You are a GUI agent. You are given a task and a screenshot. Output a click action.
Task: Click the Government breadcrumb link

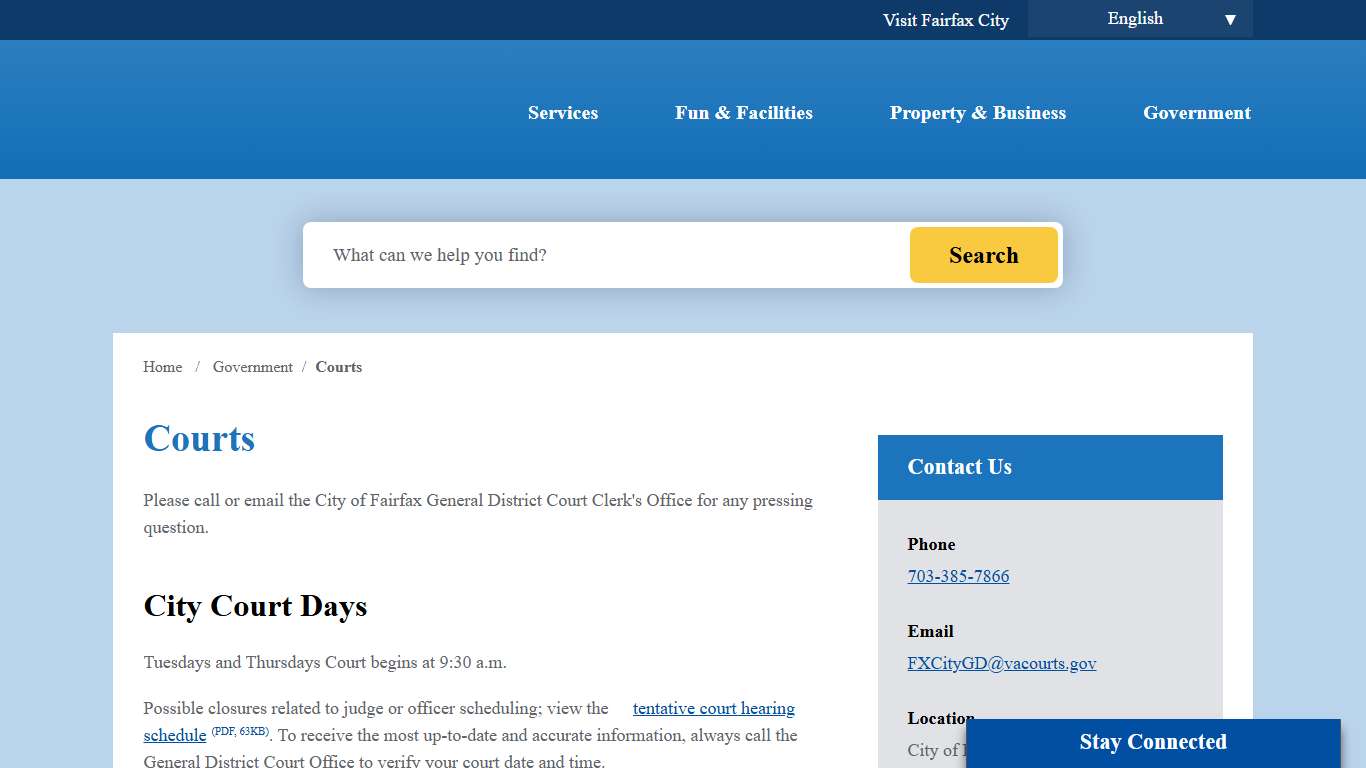click(x=252, y=367)
